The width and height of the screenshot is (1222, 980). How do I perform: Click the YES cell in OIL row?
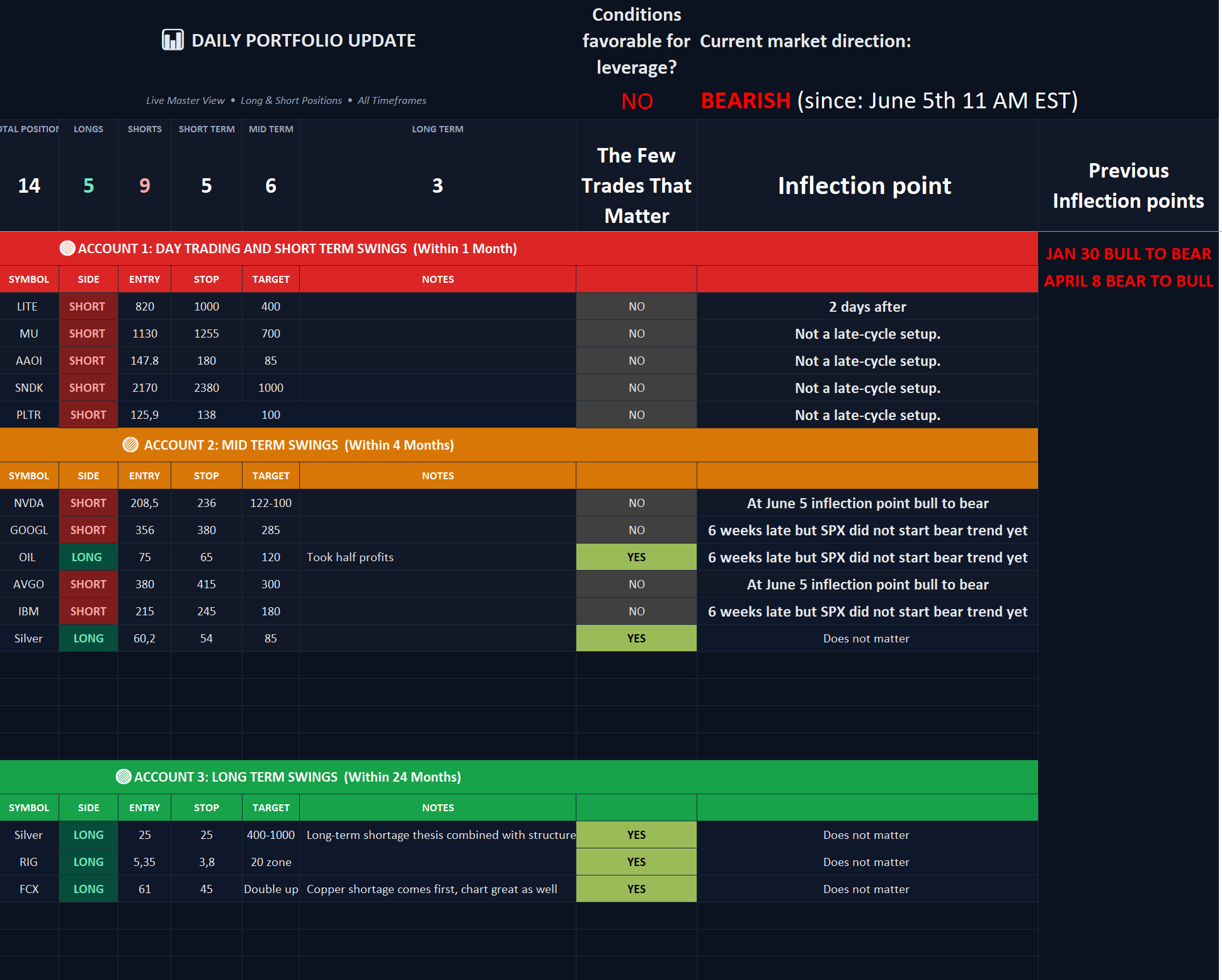[636, 557]
